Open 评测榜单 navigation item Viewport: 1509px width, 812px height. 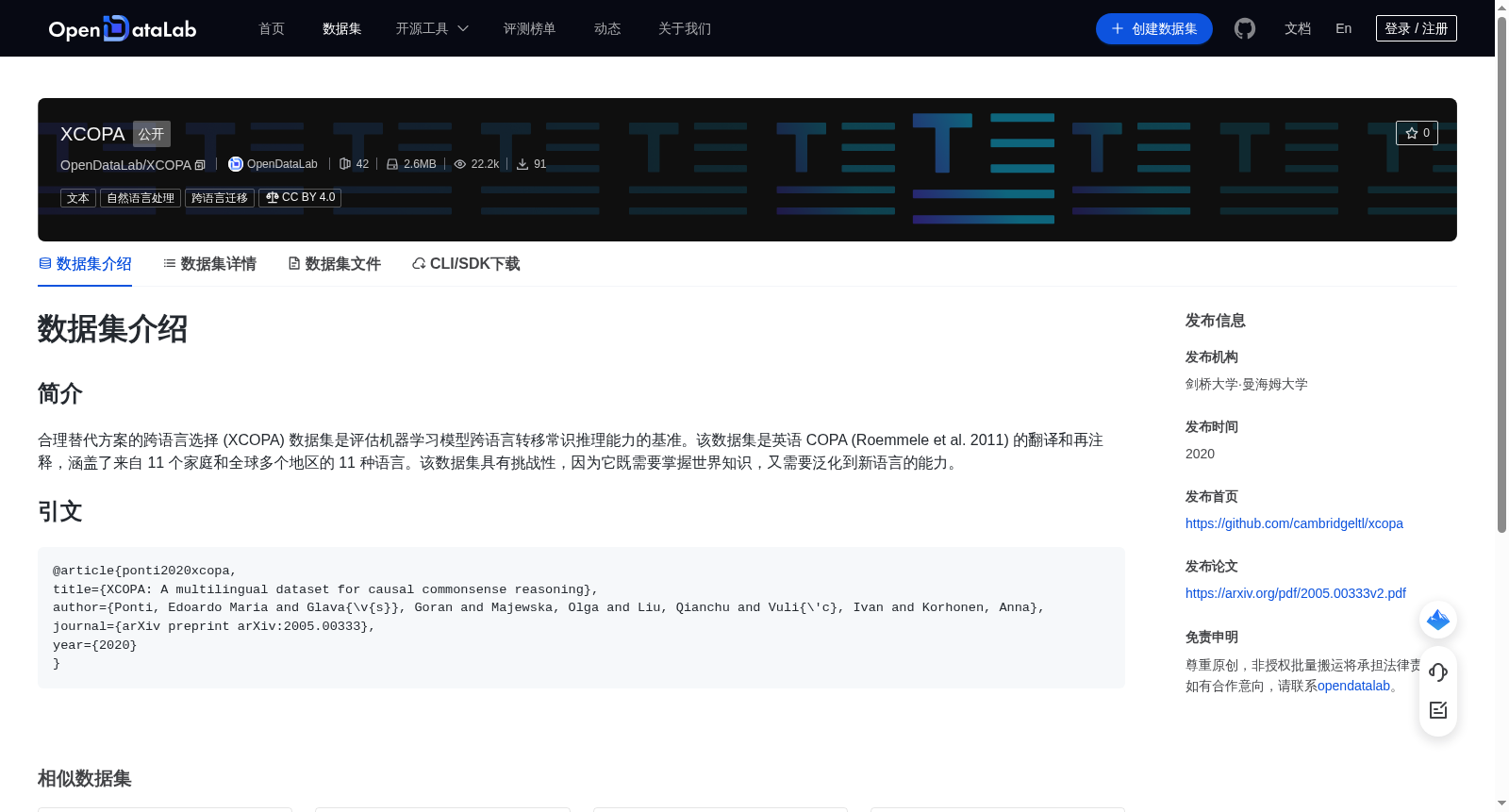click(530, 28)
